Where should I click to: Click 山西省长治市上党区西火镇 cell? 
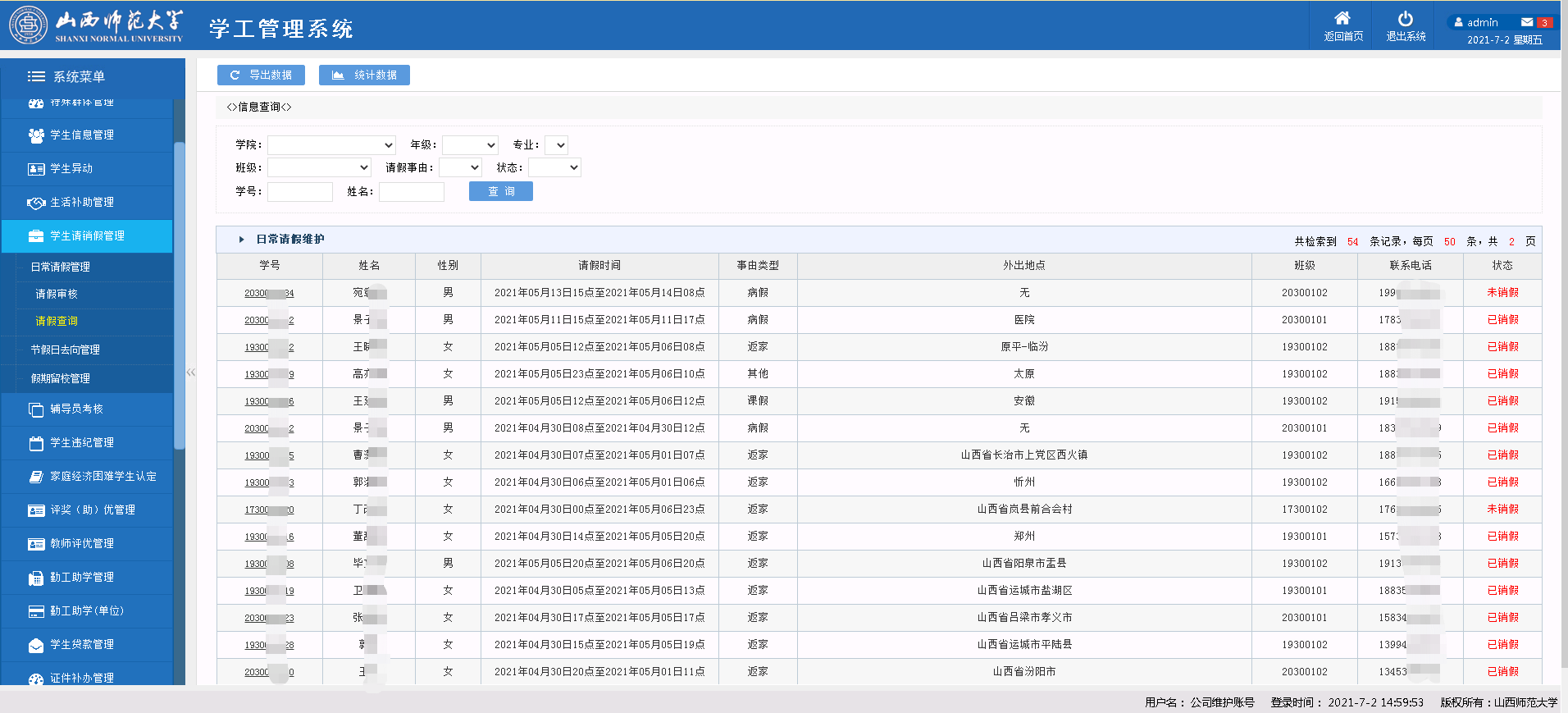point(1024,455)
